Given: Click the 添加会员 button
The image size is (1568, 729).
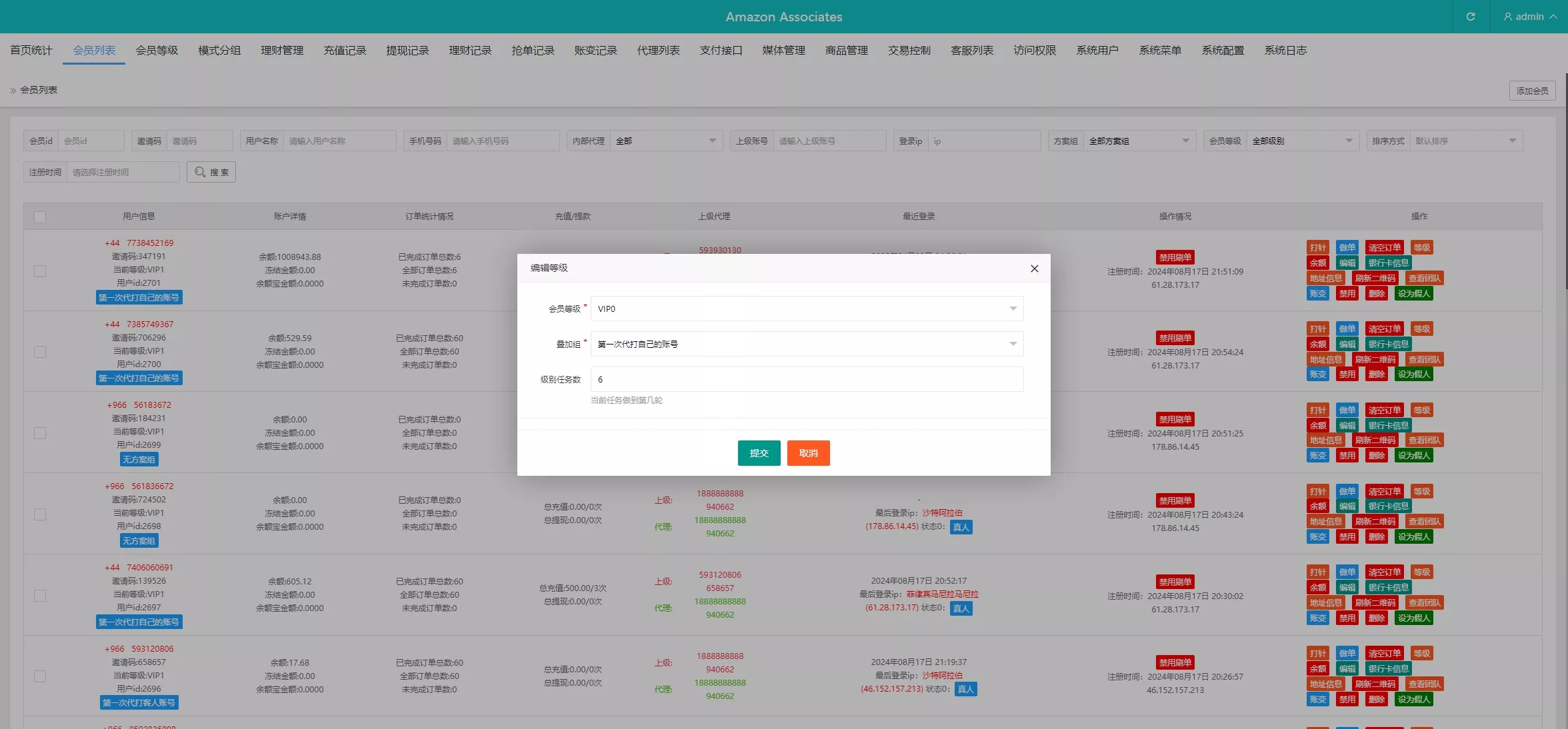Looking at the screenshot, I should 1531,91.
